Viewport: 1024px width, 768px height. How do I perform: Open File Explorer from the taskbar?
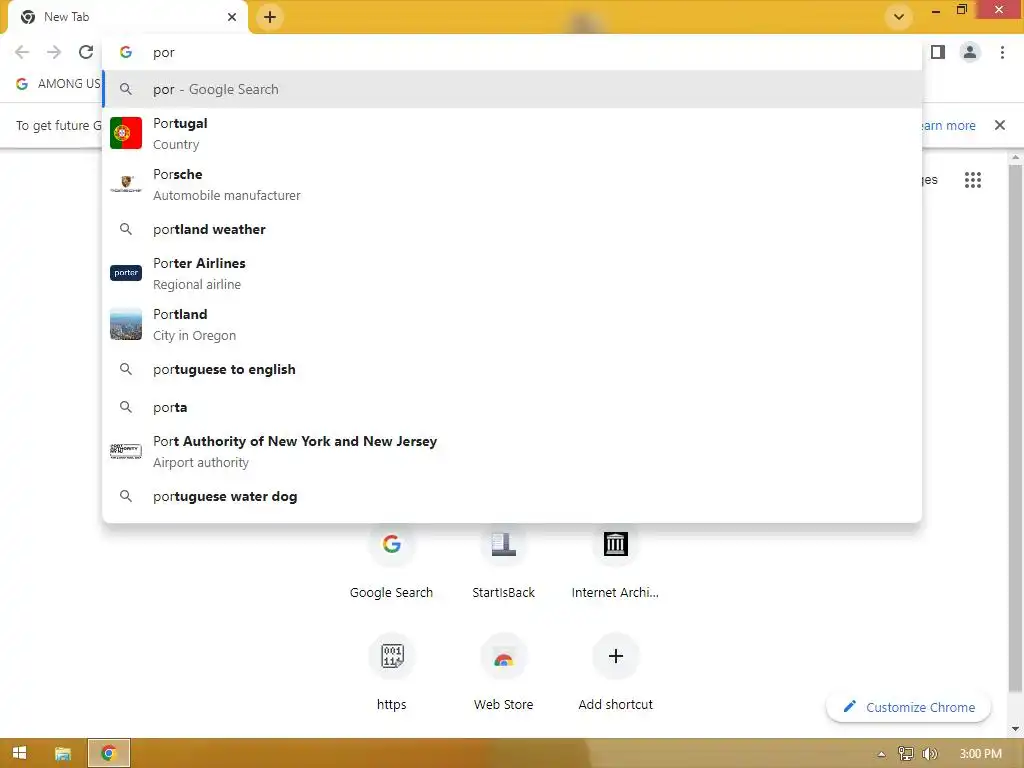tap(63, 754)
